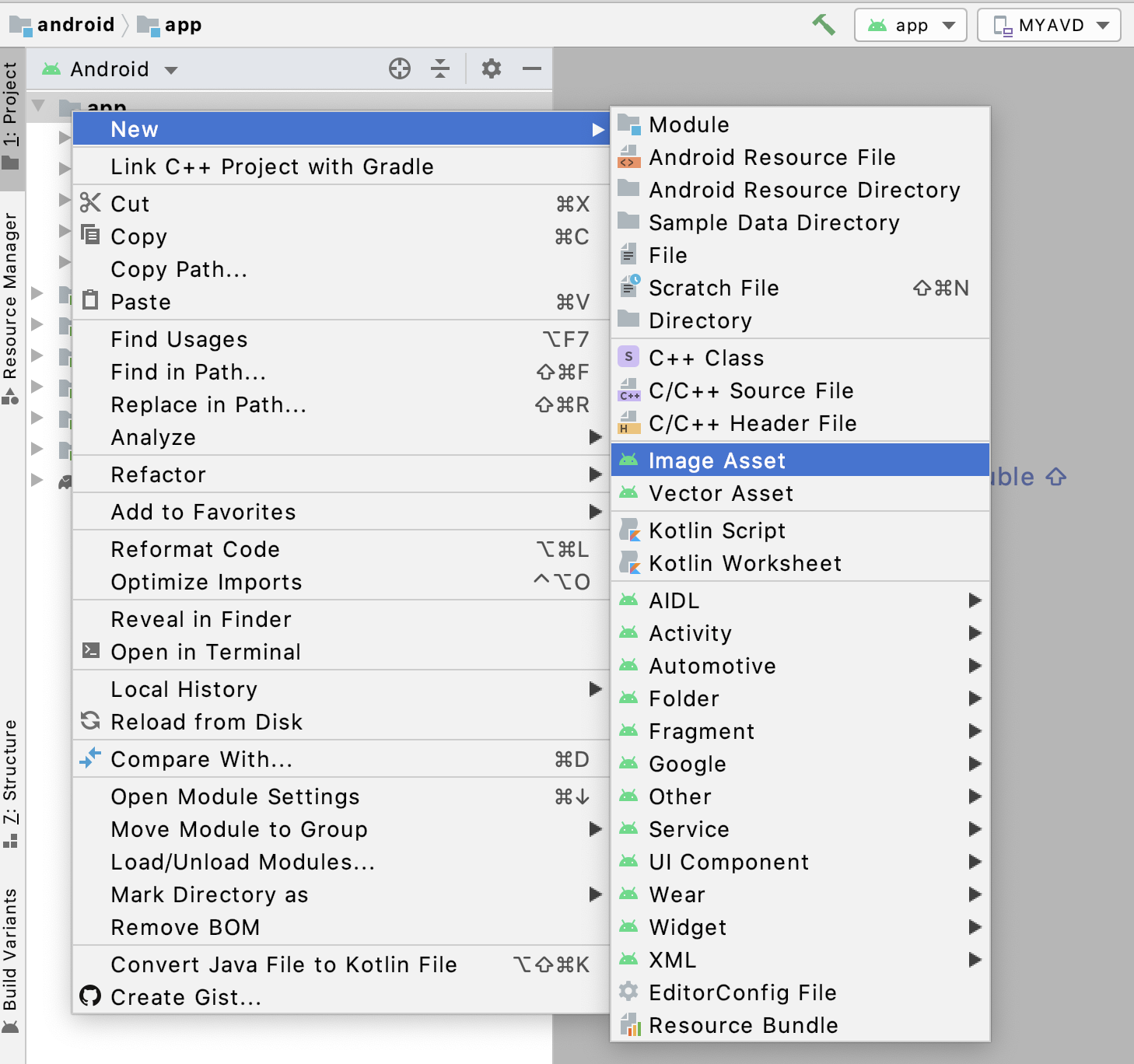
Task: Click the Kotlin Script icon
Action: (x=629, y=530)
